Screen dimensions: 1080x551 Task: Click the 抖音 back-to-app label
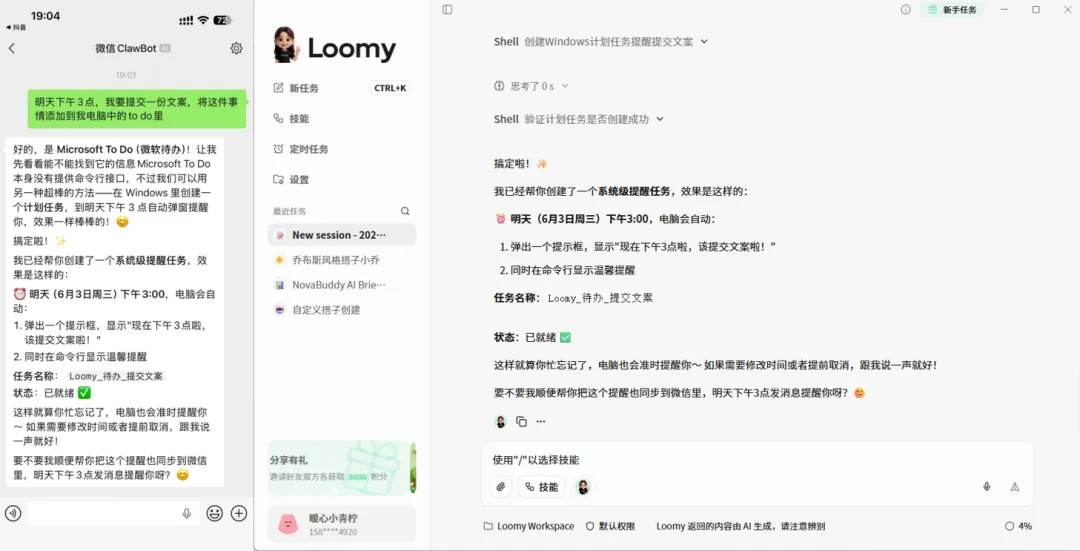click(17, 28)
